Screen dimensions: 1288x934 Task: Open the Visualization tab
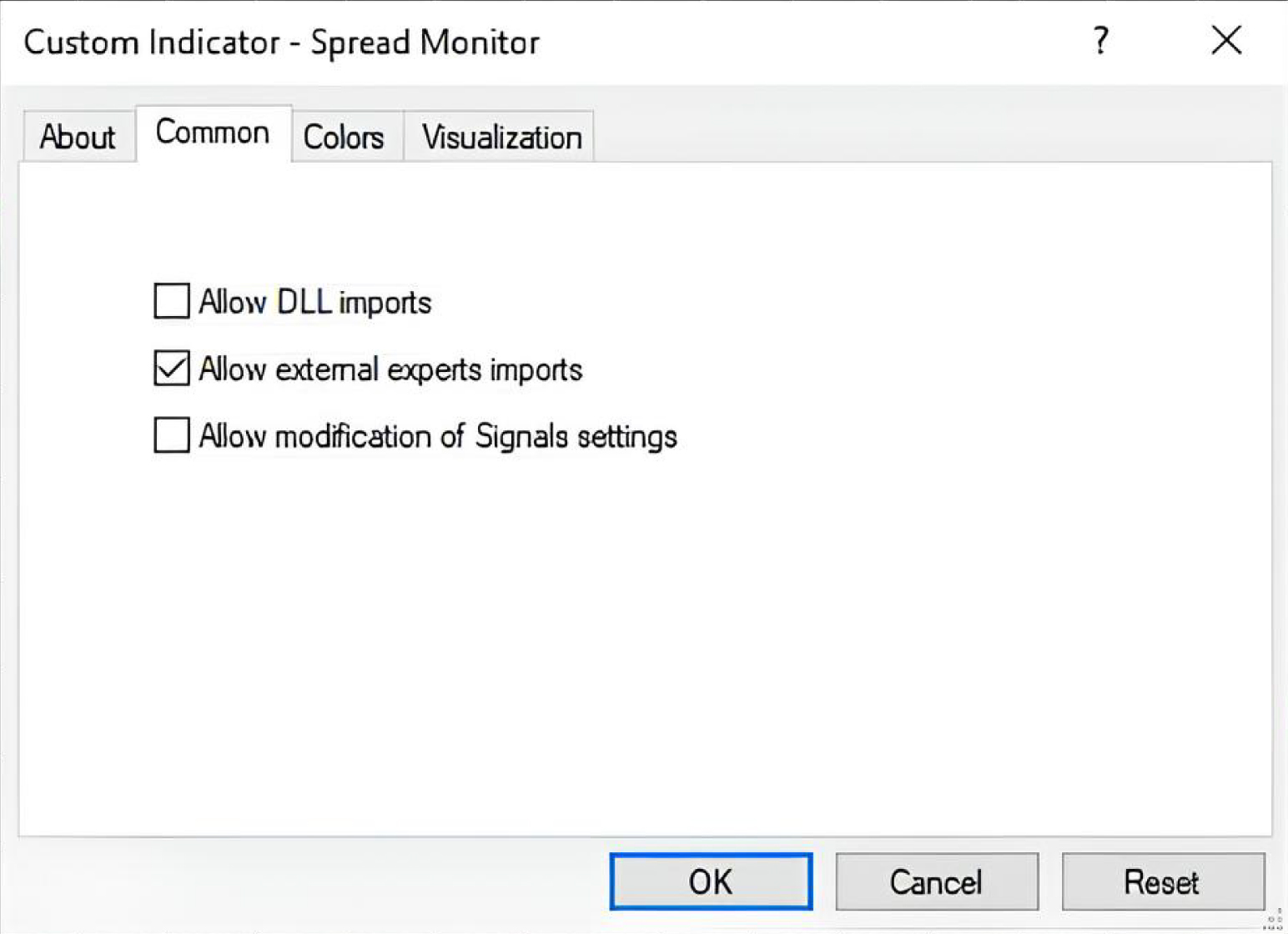point(501,137)
